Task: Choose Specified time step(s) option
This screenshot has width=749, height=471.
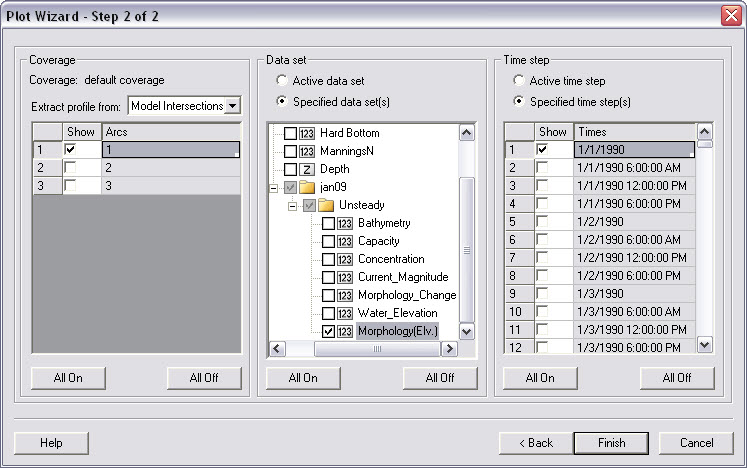Action: pos(519,101)
